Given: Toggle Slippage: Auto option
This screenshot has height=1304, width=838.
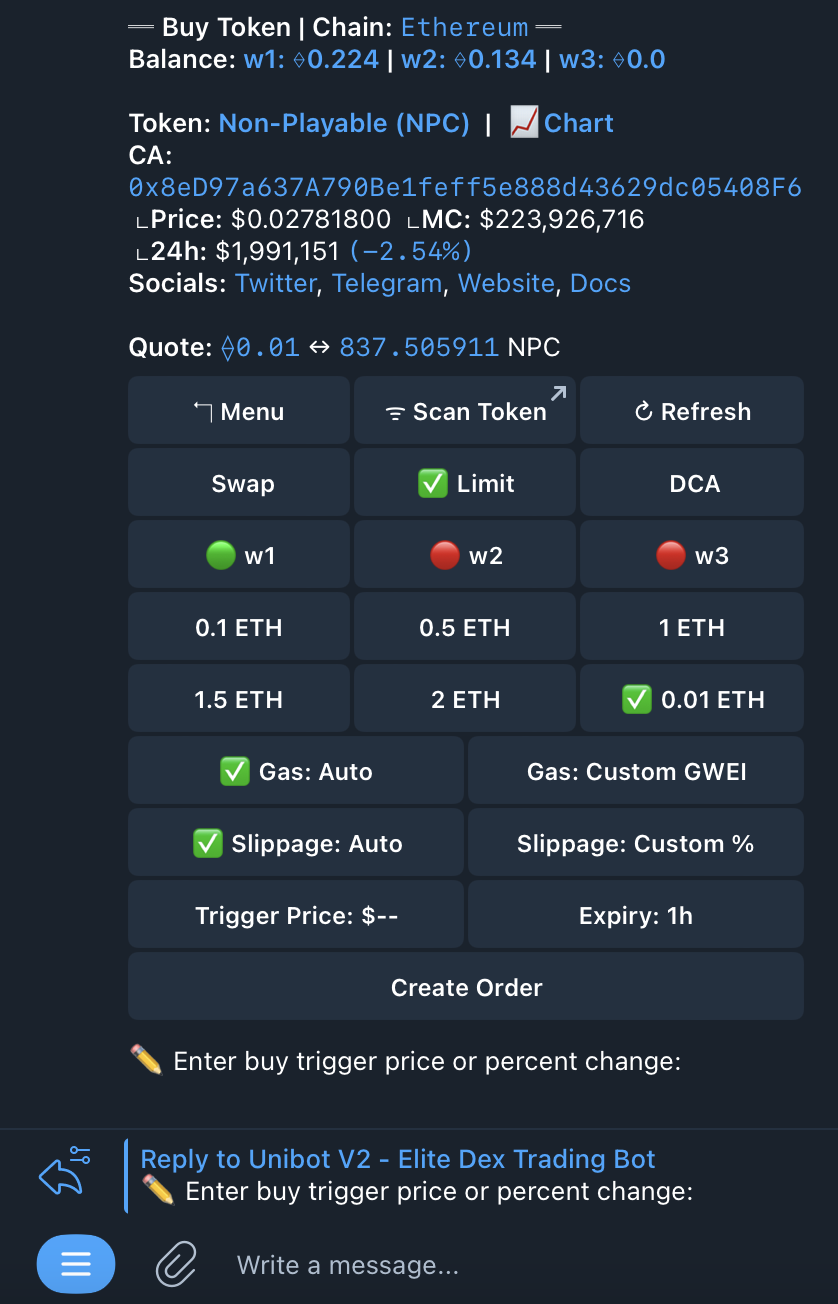Looking at the screenshot, I should [x=296, y=843].
